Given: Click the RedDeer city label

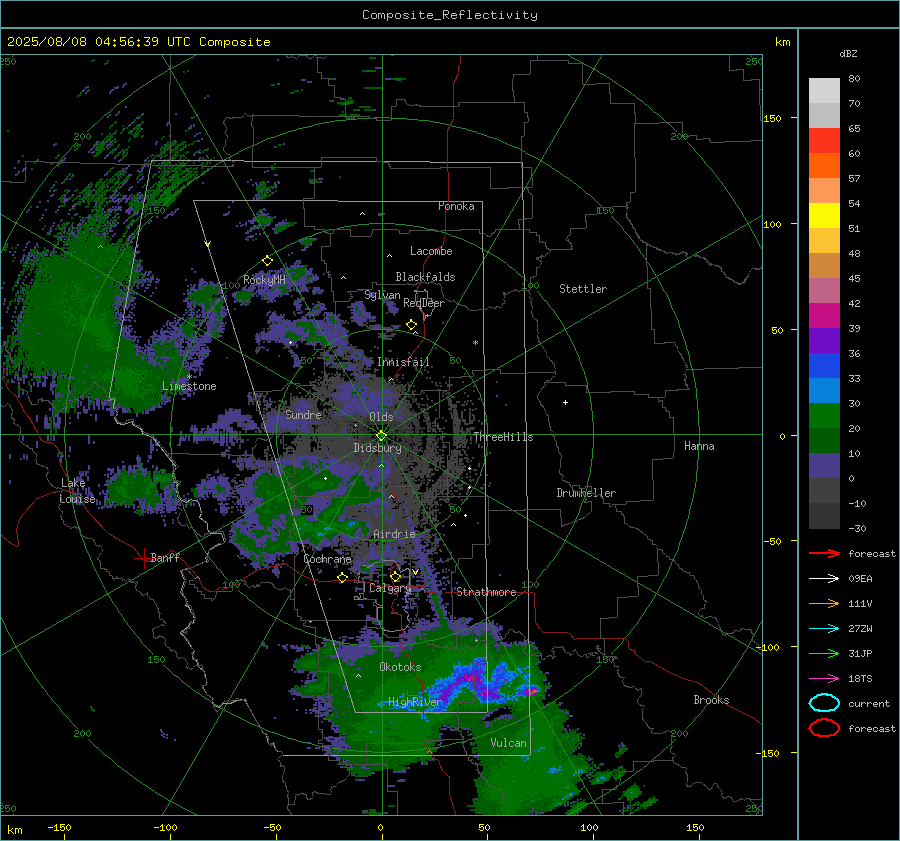Looking at the screenshot, I should [x=424, y=303].
